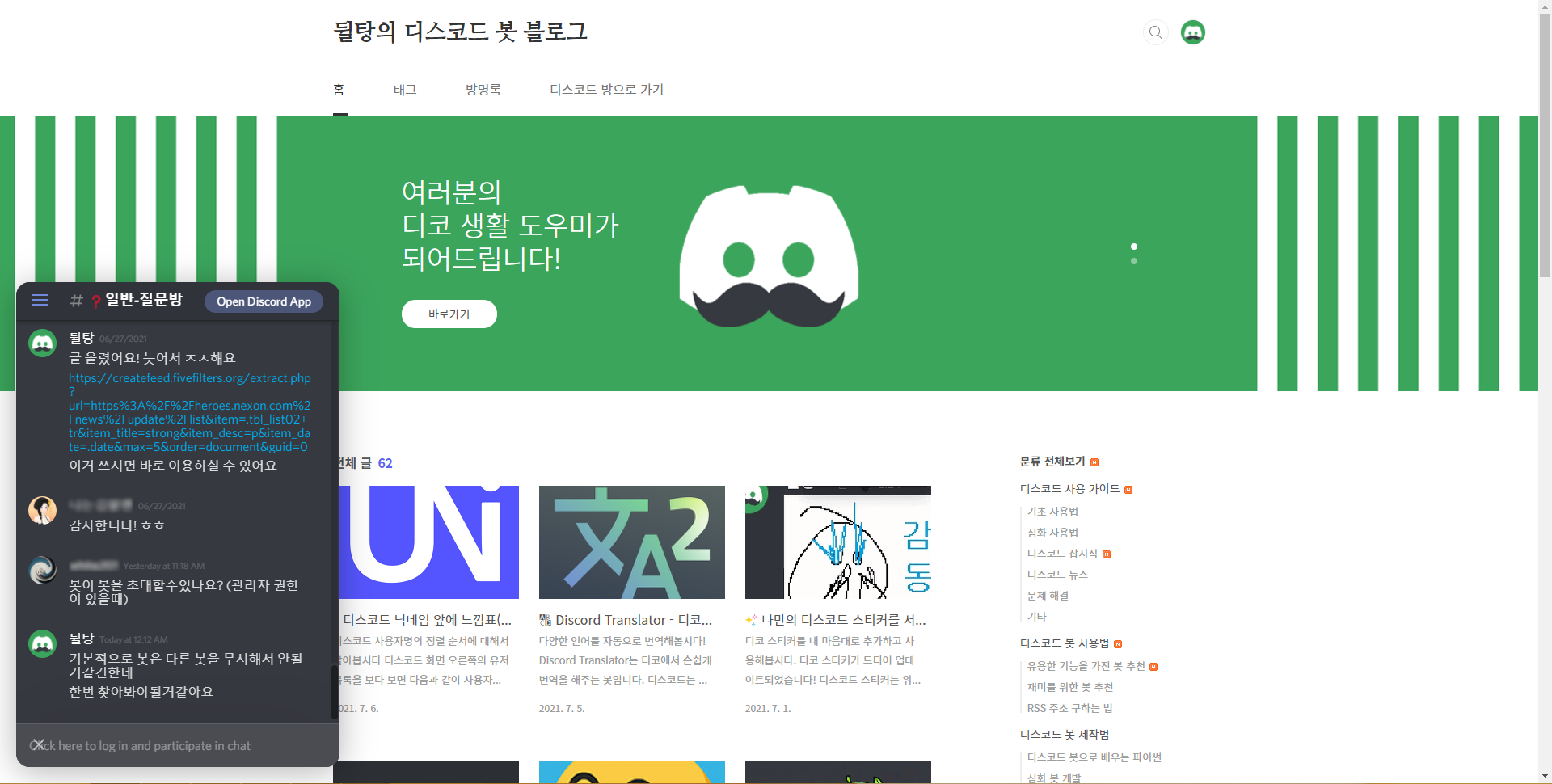The image size is (1552, 784).
Task: Click the page vertical scrollbar thumb
Action: 1545,145
